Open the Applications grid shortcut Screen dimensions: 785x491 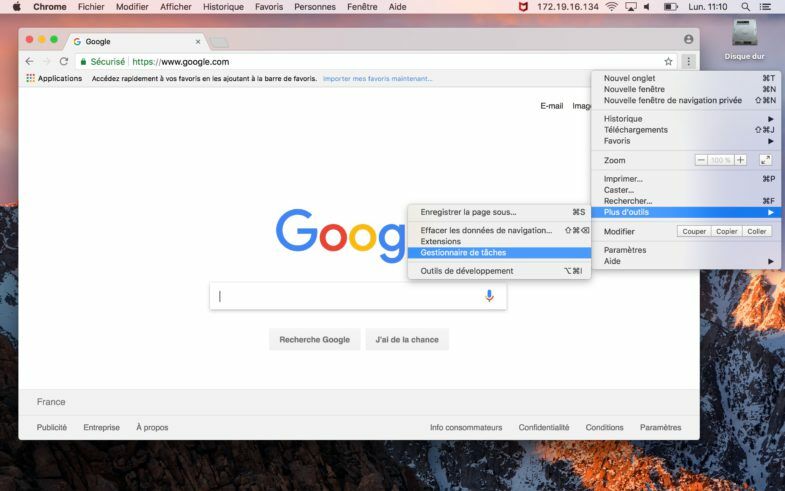coord(54,79)
